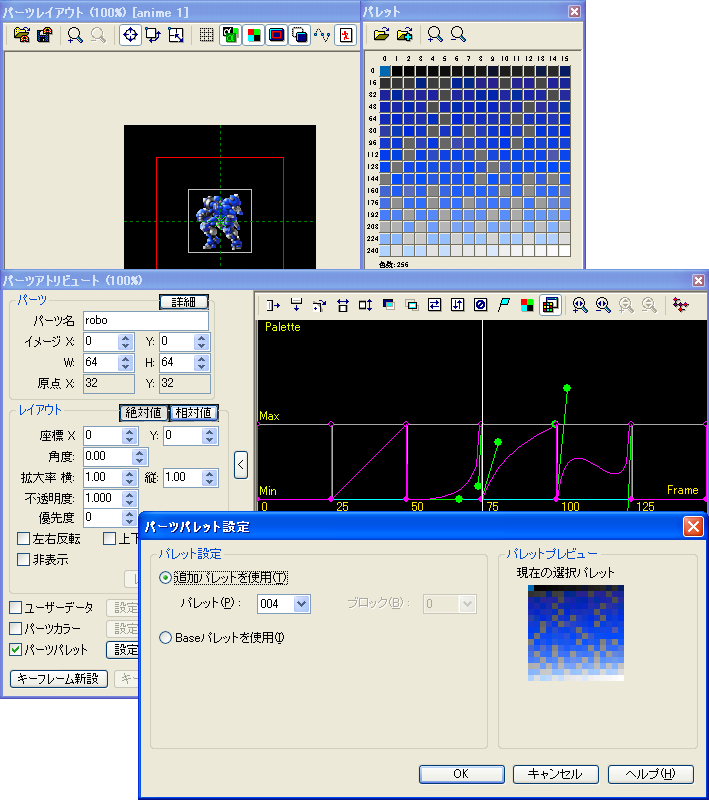The image size is (709, 800).
Task: Toggle the grid display icon
Action: [x=206, y=35]
